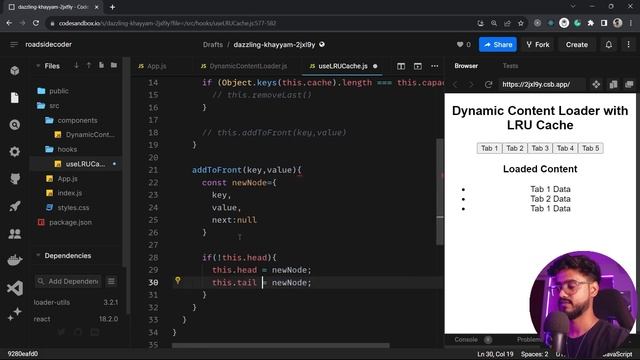Click the Drafts breadcrumb link
640x360 pixels.
click(213, 44)
